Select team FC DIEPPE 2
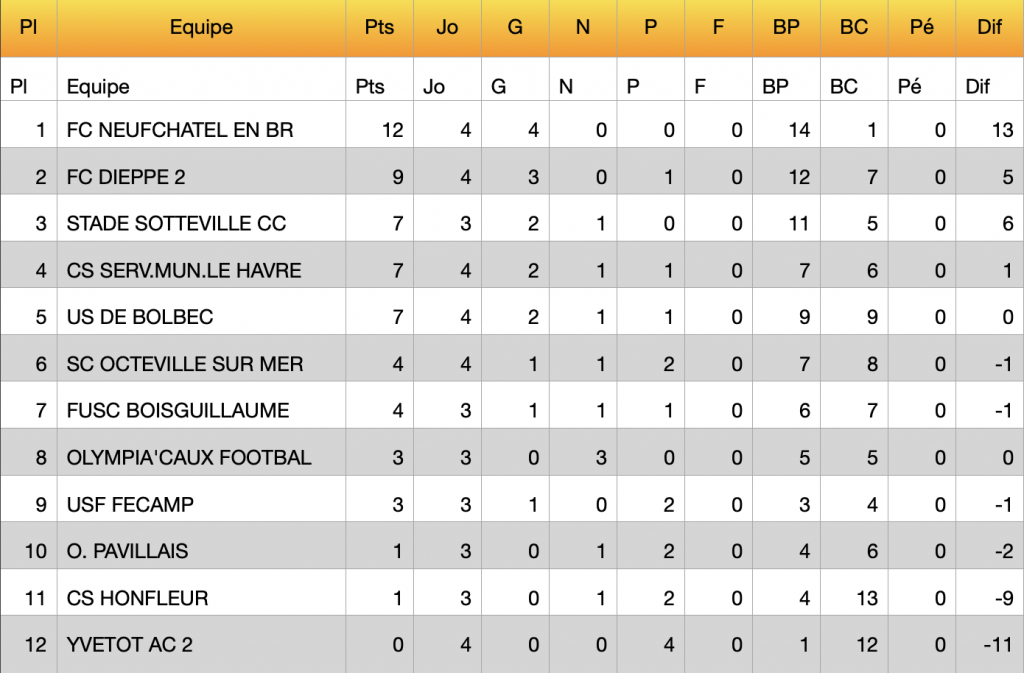Image resolution: width=1024 pixels, height=673 pixels. (126, 177)
